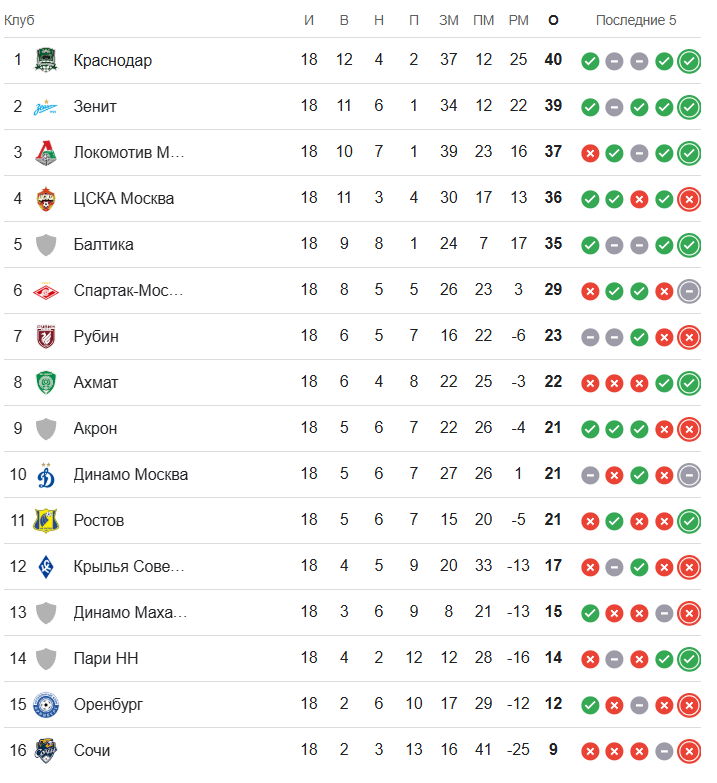Select the Пари НН table row name
The width and height of the screenshot is (717, 783).
click(x=100, y=658)
